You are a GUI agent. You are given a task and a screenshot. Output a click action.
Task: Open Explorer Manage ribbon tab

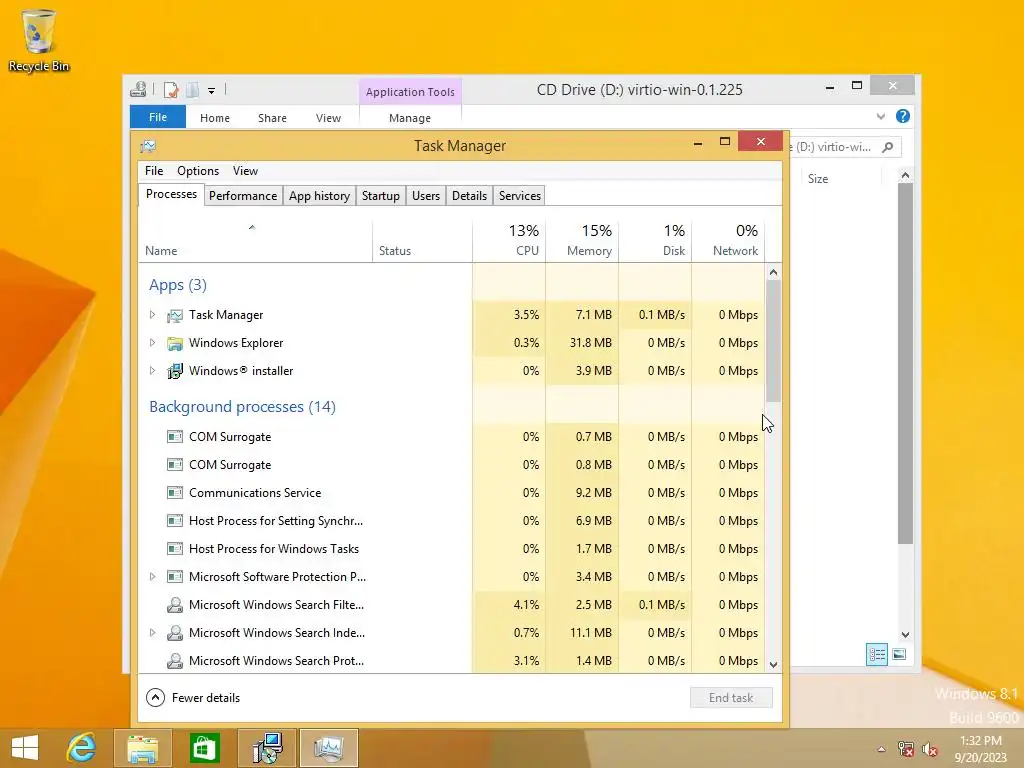pyautogui.click(x=409, y=118)
